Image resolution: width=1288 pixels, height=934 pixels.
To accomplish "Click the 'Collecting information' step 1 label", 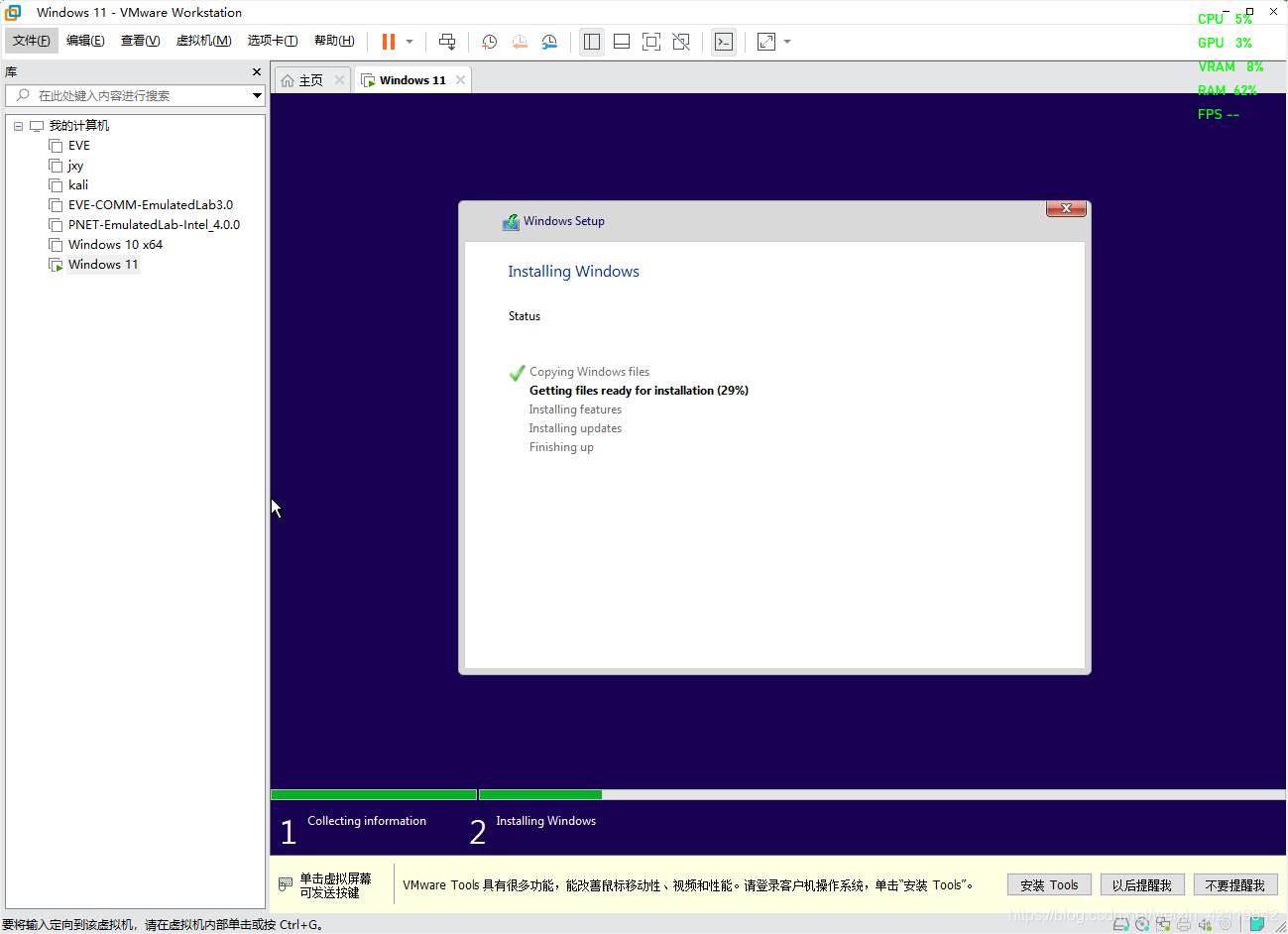I will 367,821.
